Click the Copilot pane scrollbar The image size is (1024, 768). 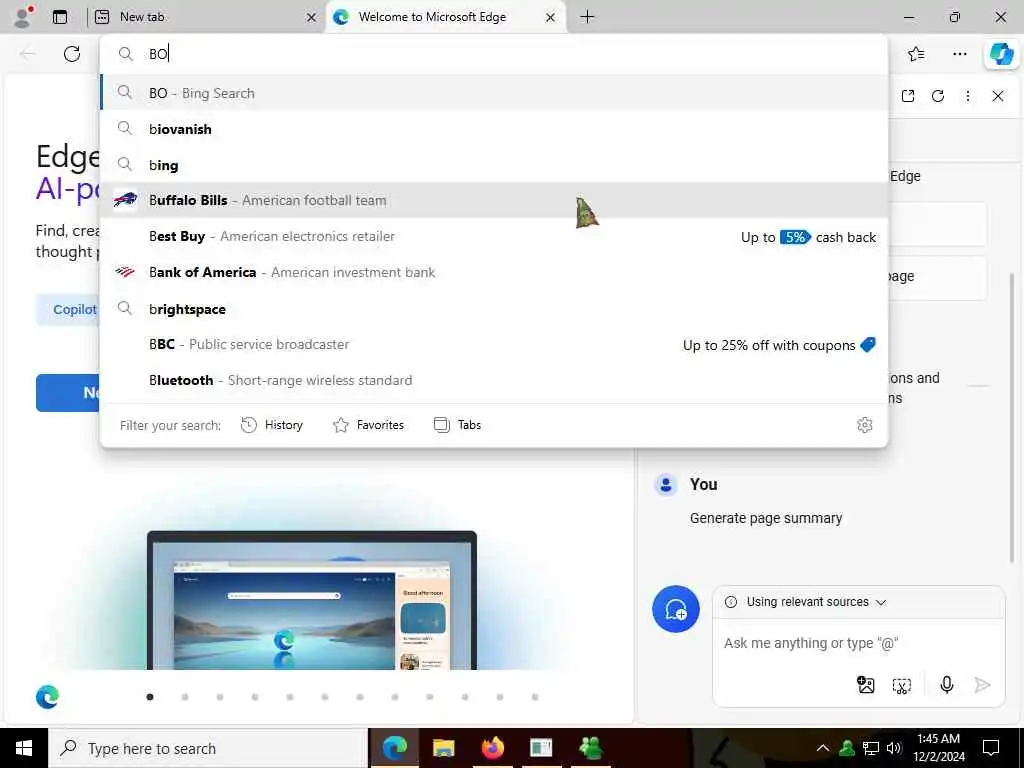pyautogui.click(x=1012, y=418)
